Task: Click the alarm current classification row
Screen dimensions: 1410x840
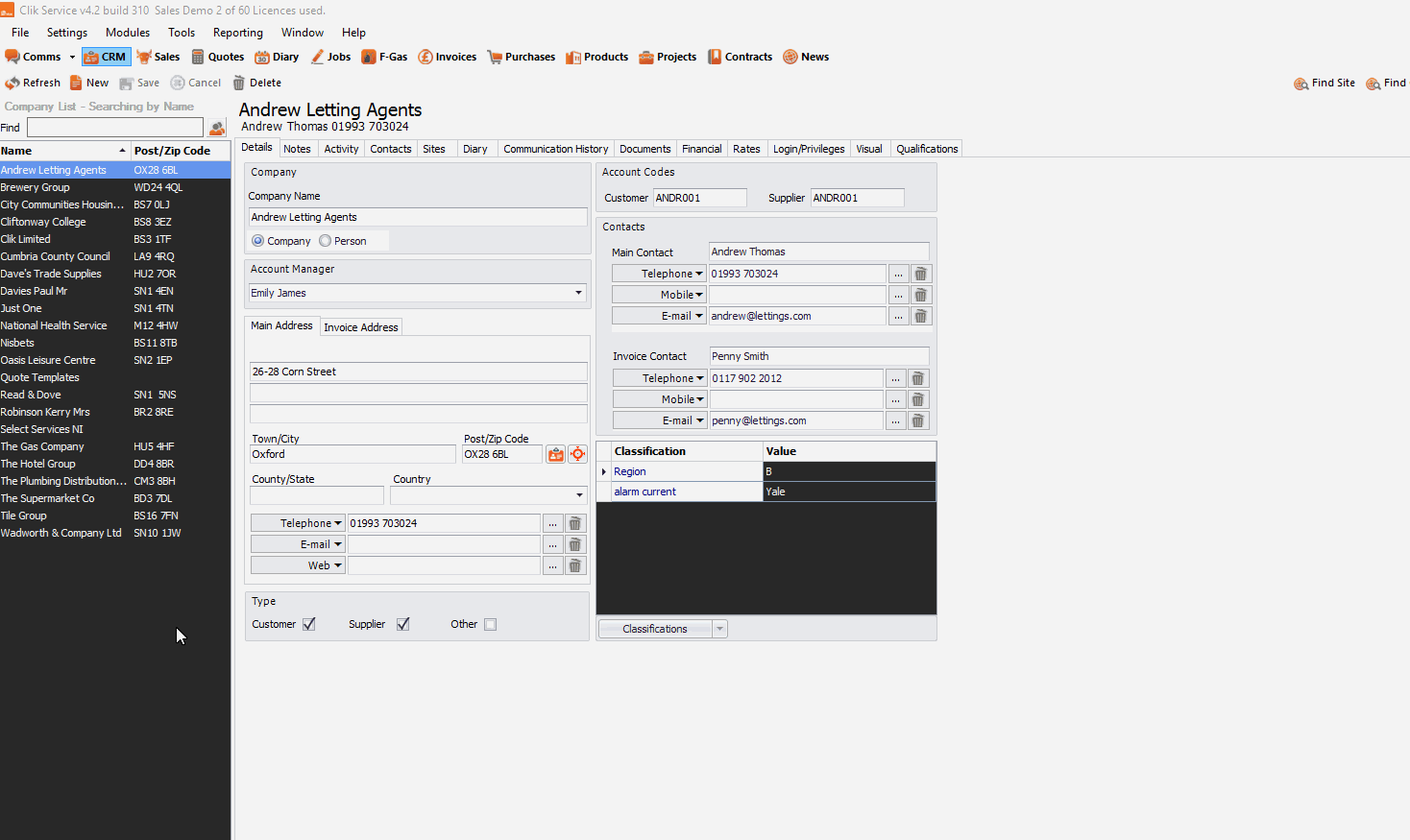Action: (766, 492)
